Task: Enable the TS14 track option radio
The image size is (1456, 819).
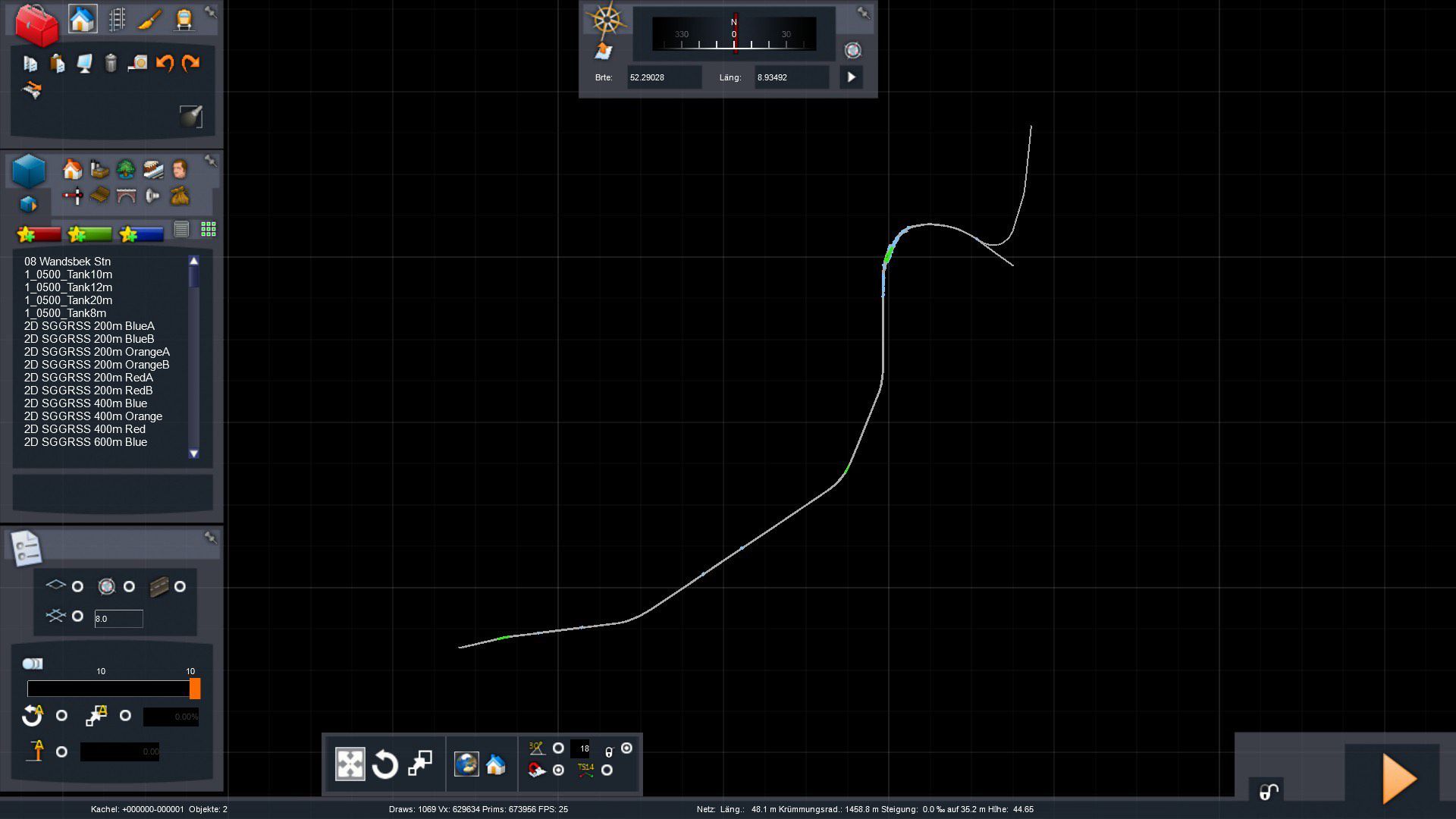Action: (607, 770)
